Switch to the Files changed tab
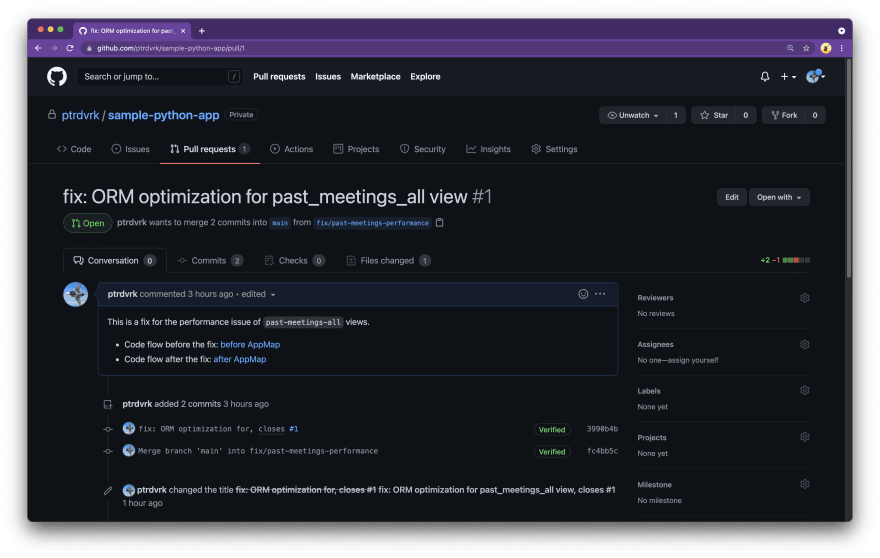 coord(388,261)
